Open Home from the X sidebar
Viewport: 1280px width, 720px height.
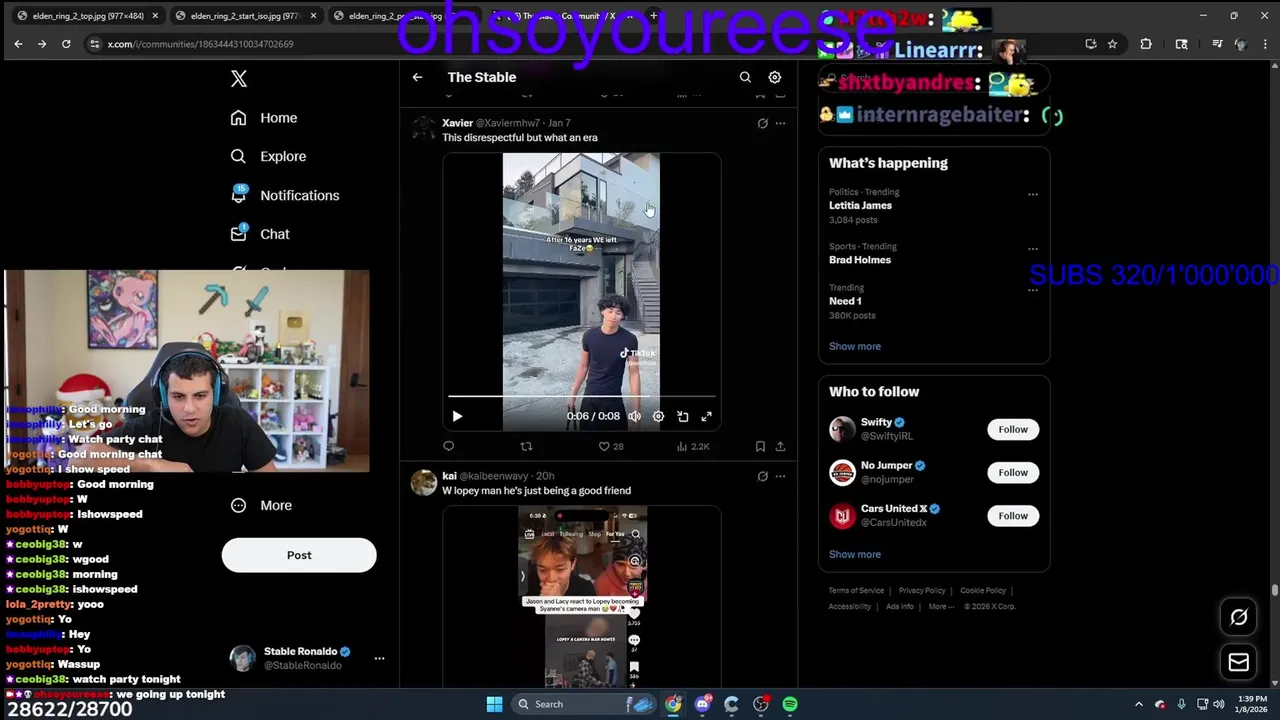(264, 118)
